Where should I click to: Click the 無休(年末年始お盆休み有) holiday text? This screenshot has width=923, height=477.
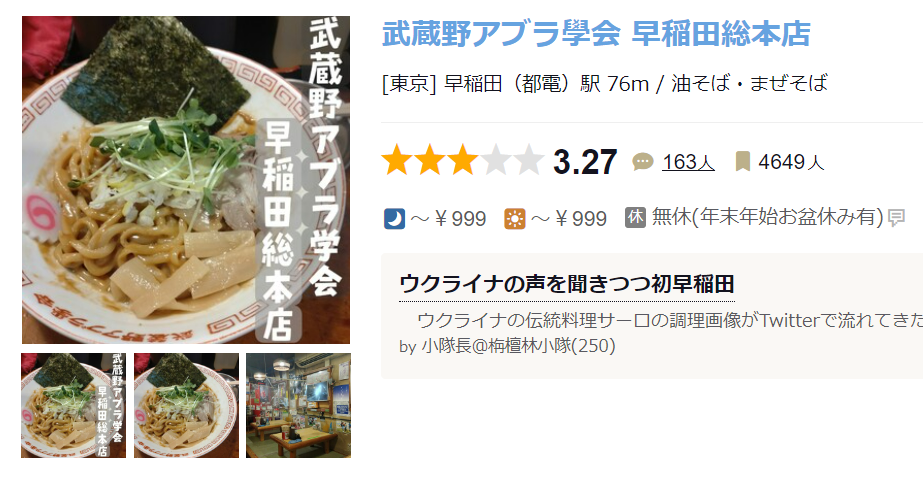point(768,217)
